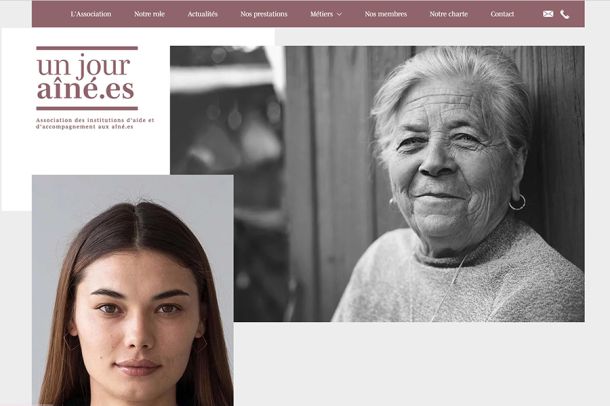610x406 pixels.
Task: Click the Contact link
Action: [502, 14]
